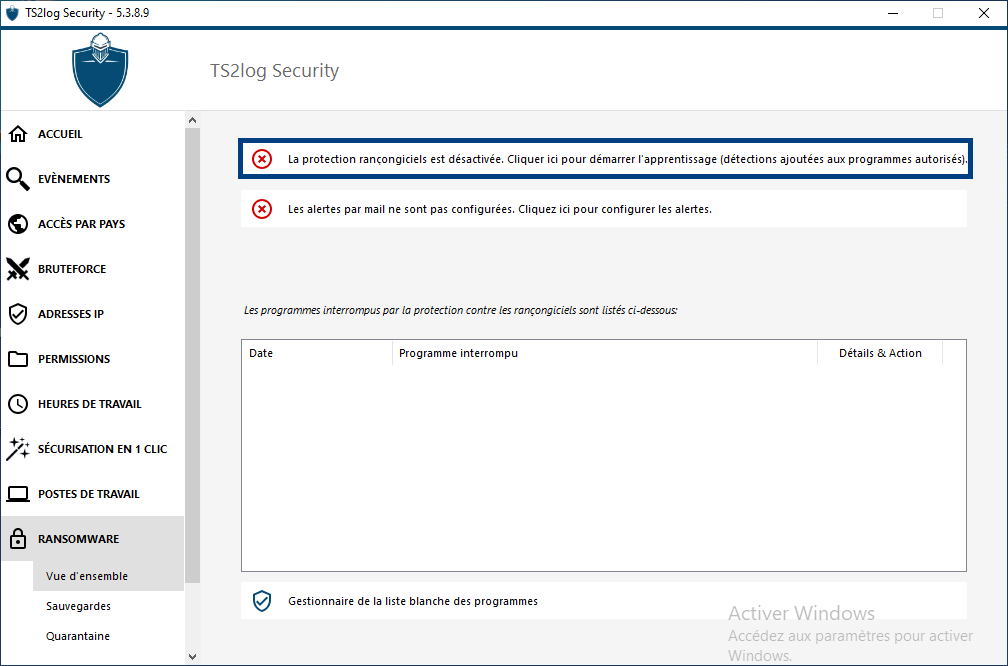Open the Sauvegardes submenu

(x=108, y=606)
